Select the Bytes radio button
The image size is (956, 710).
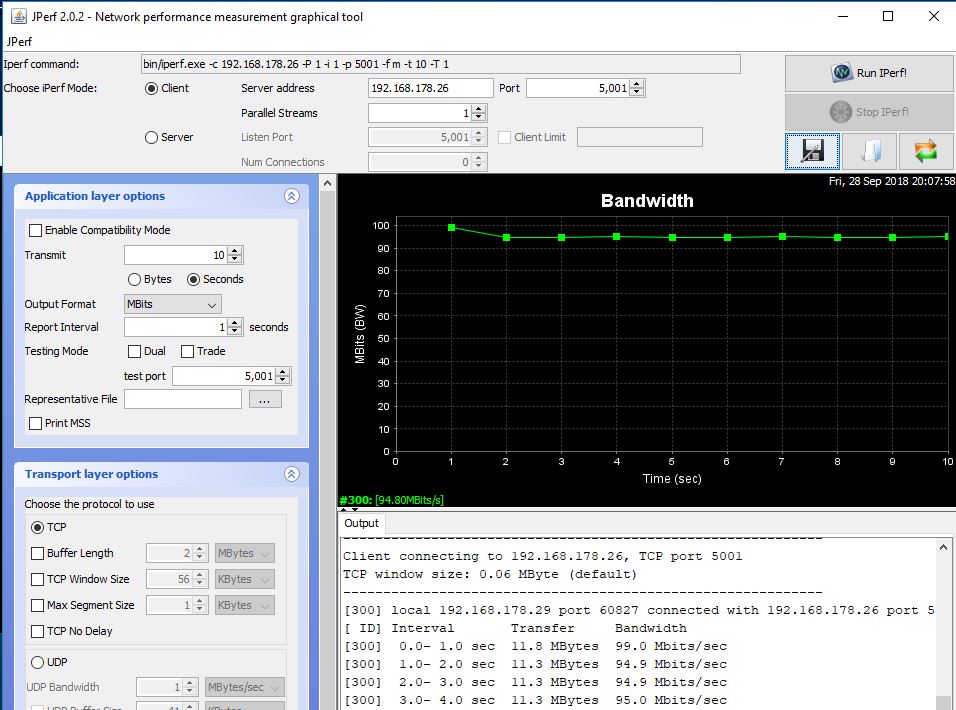tap(134, 280)
